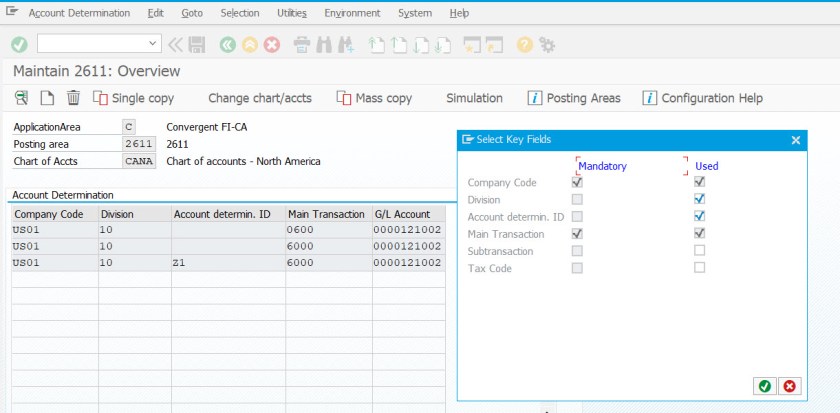Click the yellow Help question mark icon
840x413 pixels.
click(x=524, y=44)
